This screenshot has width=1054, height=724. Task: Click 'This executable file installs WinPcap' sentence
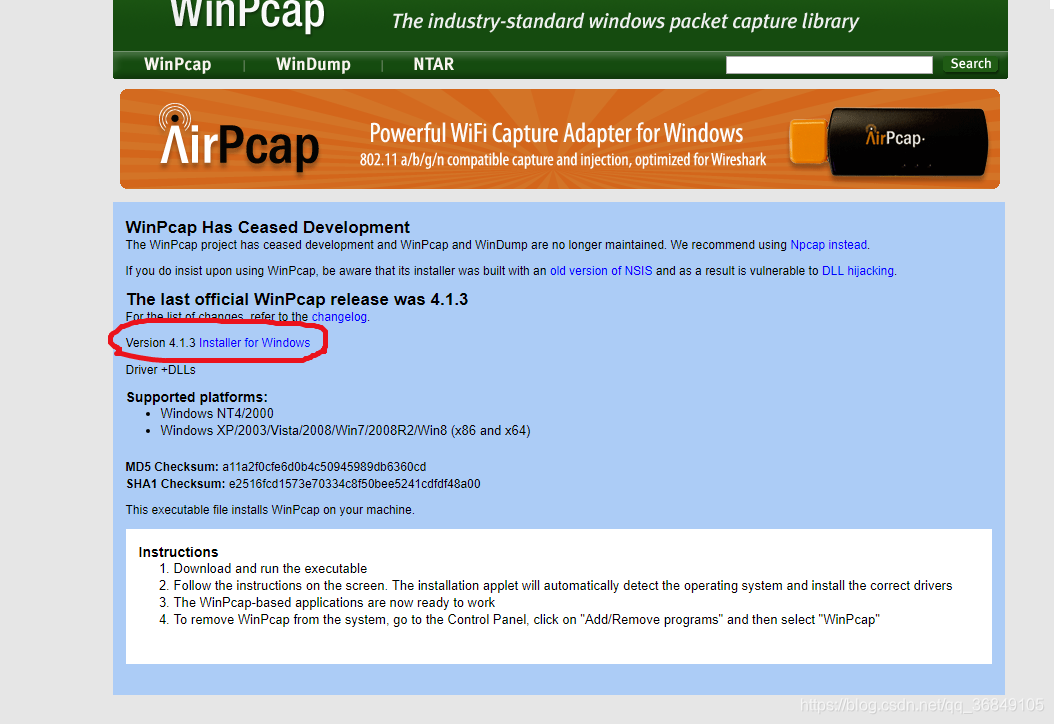pyautogui.click(x=270, y=510)
